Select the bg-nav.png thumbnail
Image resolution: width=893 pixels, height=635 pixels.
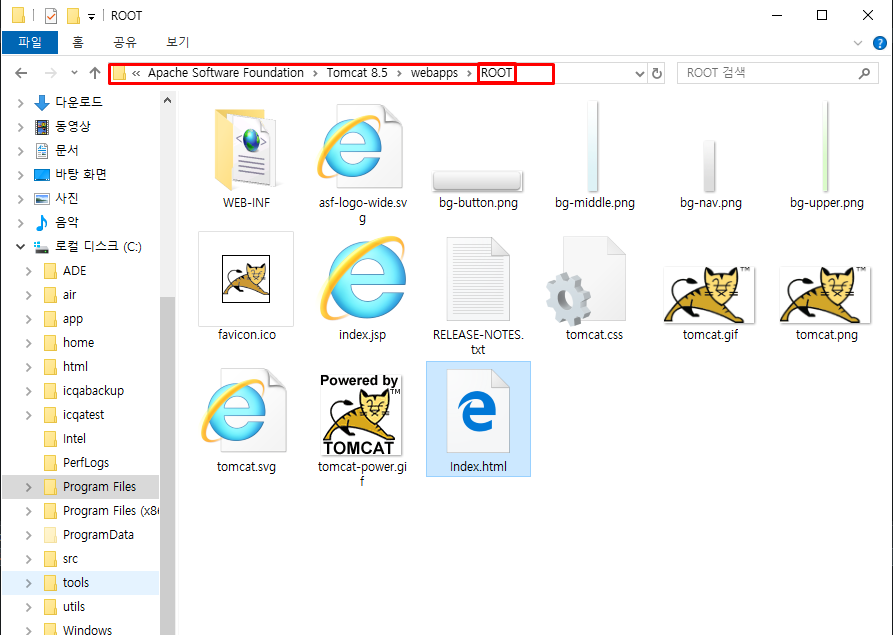pyautogui.click(x=709, y=166)
